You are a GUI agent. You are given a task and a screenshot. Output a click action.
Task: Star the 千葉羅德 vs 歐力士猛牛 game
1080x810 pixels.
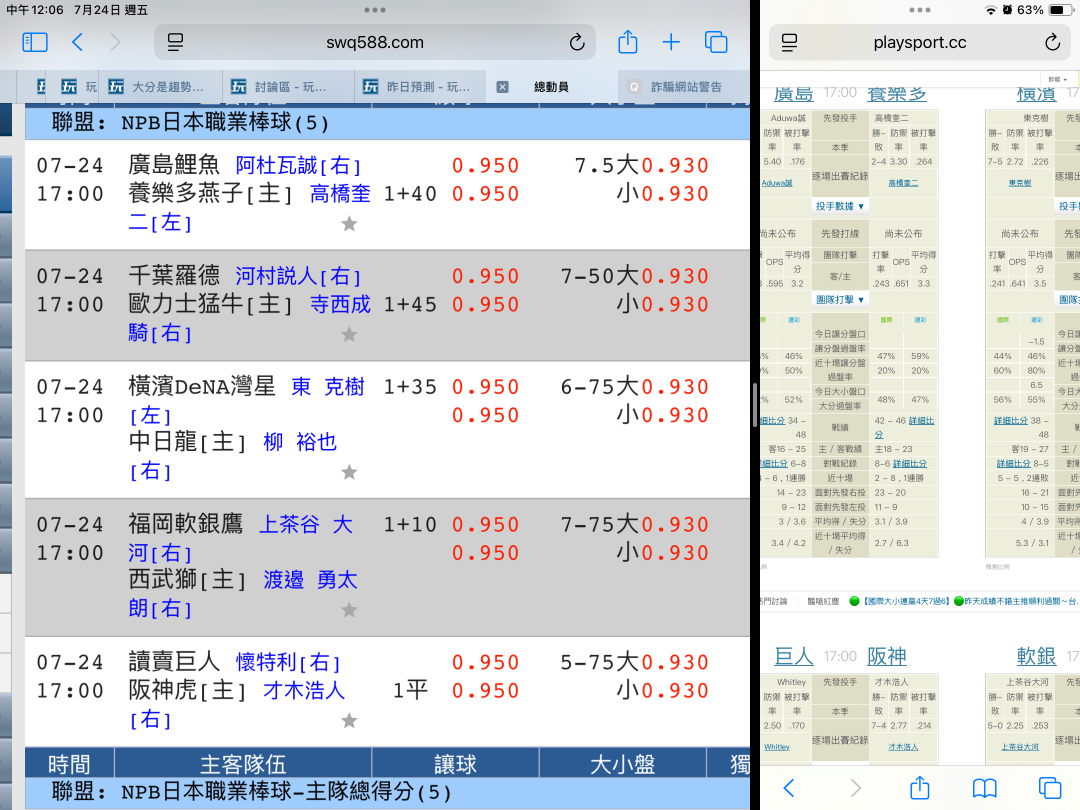(x=349, y=334)
